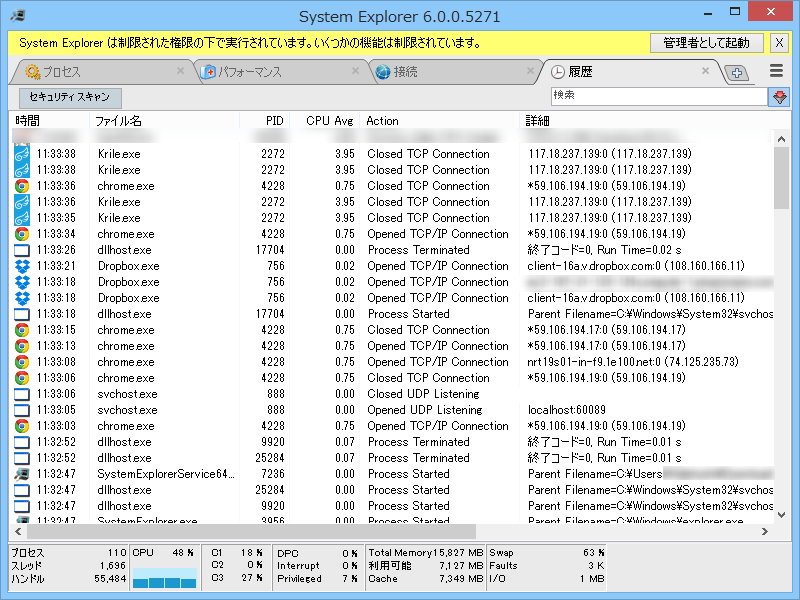Click the Total Memory status entry

point(426,553)
